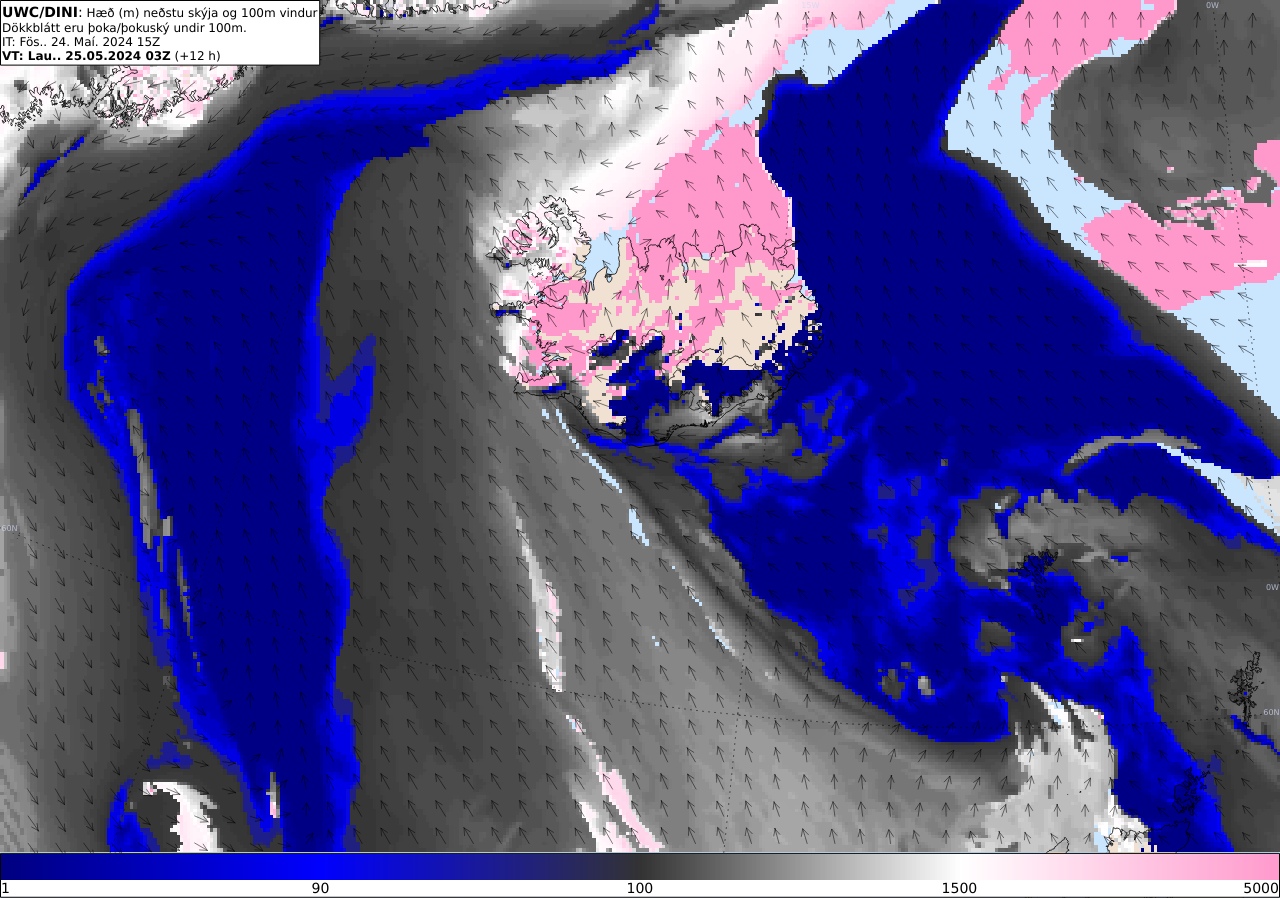
Task: Click the '(+12 h)' forecast offset text
Action: click(x=197, y=56)
